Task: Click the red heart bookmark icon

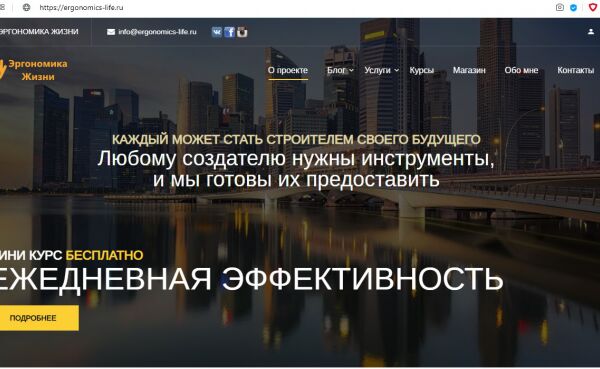Action: pyautogui.click(x=593, y=7)
